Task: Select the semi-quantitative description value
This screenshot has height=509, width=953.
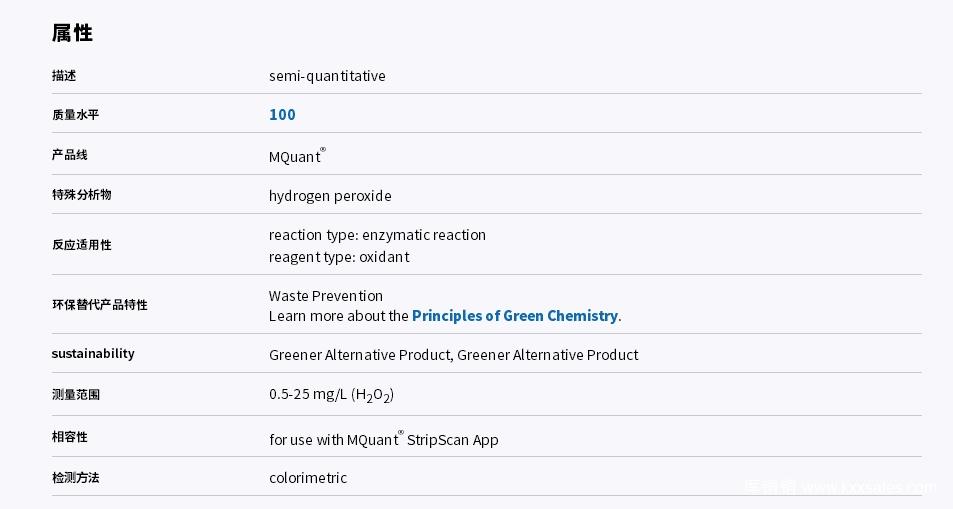Action: (x=327, y=76)
